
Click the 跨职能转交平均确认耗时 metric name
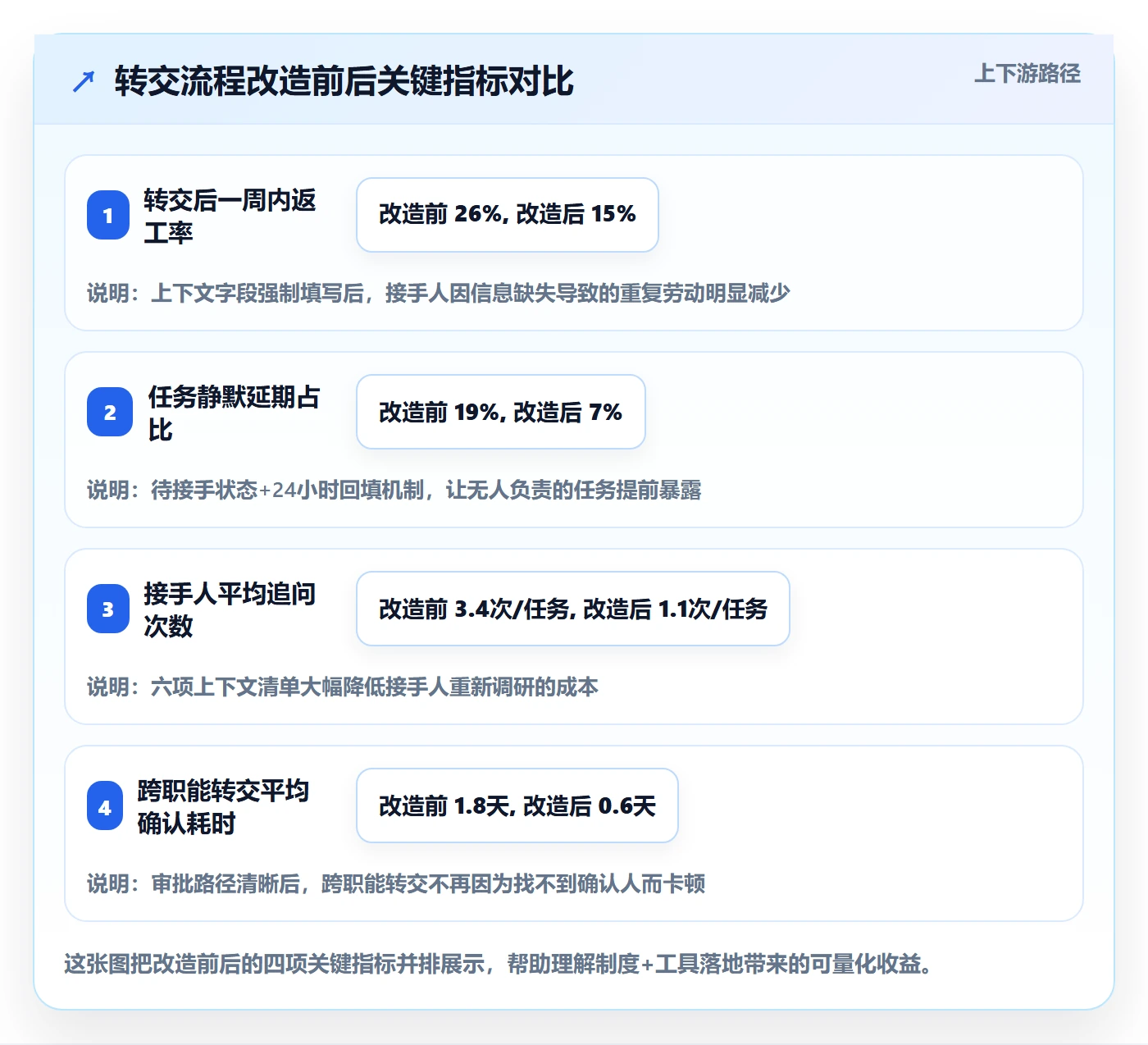pyautogui.click(x=223, y=806)
